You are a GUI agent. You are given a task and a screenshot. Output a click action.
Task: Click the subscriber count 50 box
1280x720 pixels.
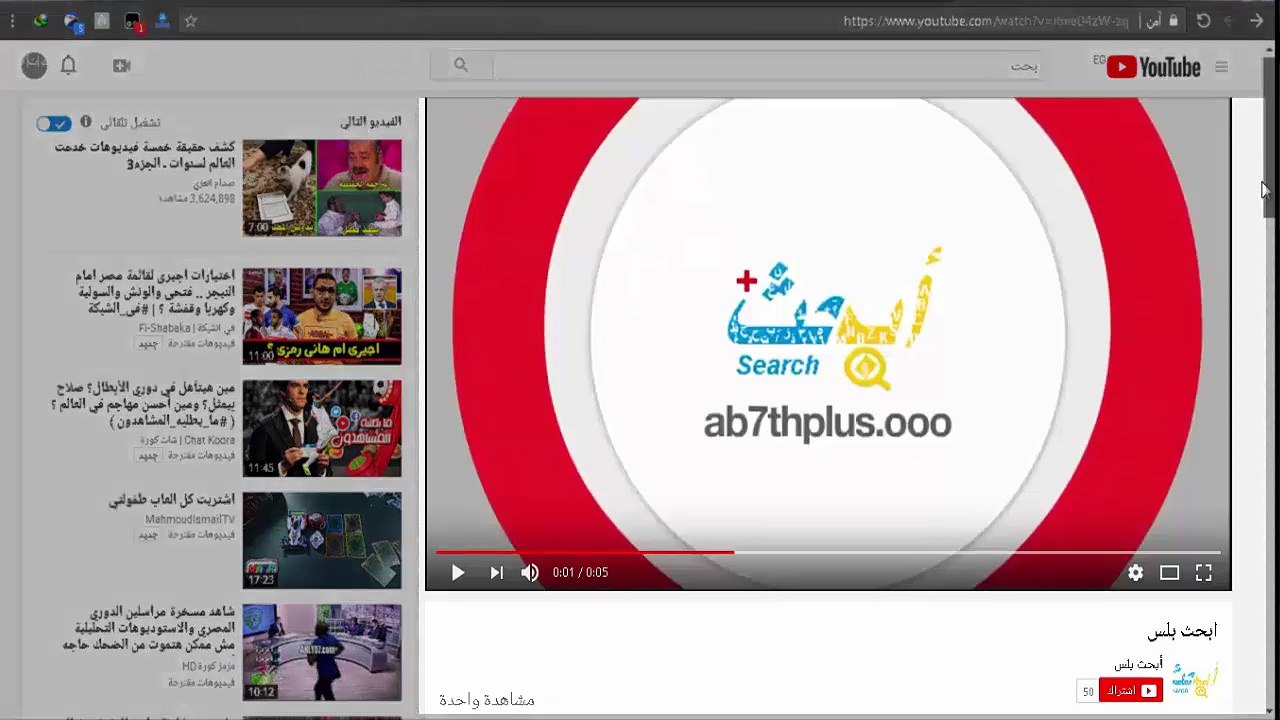point(1087,691)
